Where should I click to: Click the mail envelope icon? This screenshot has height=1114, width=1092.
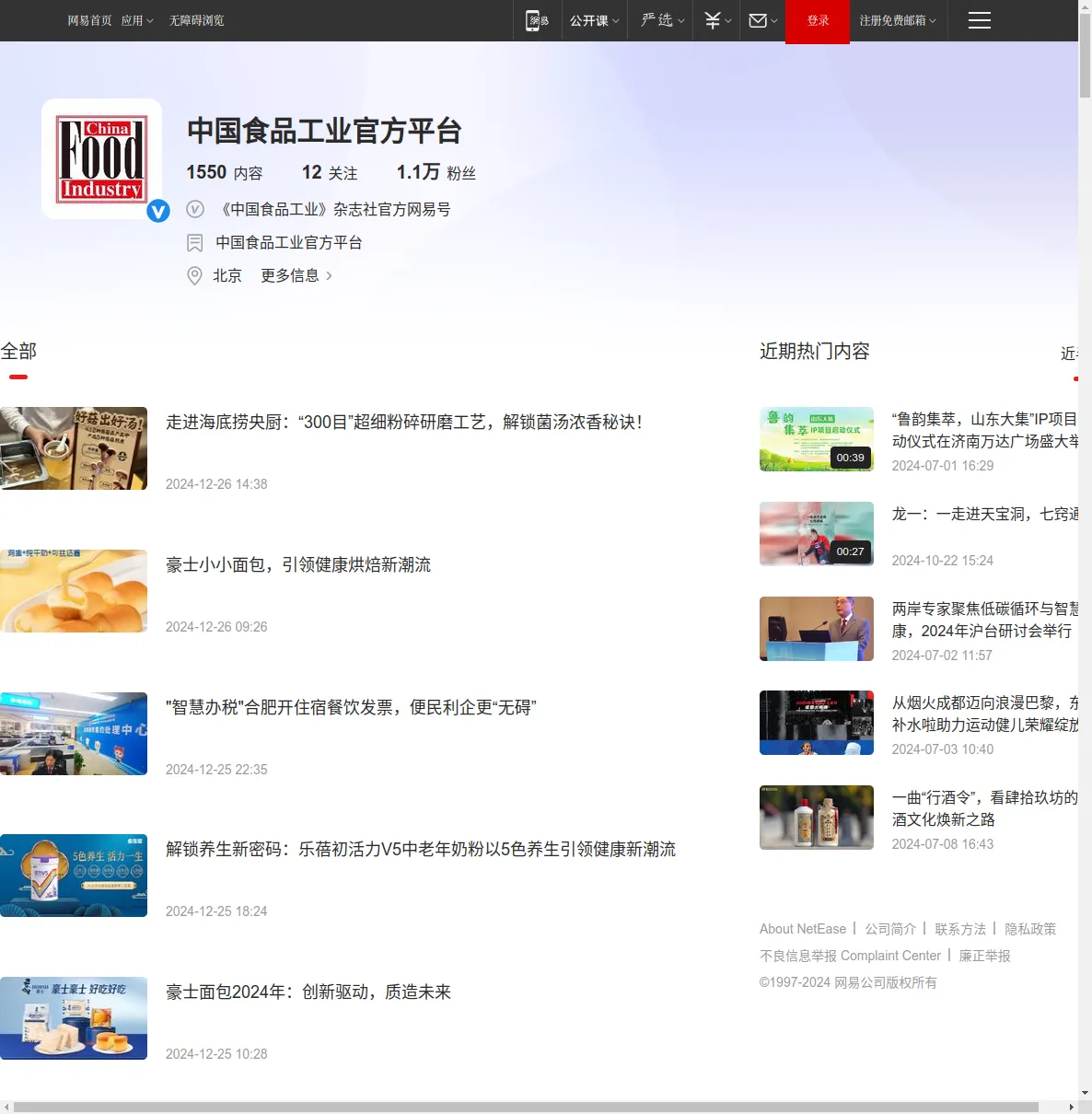(758, 20)
